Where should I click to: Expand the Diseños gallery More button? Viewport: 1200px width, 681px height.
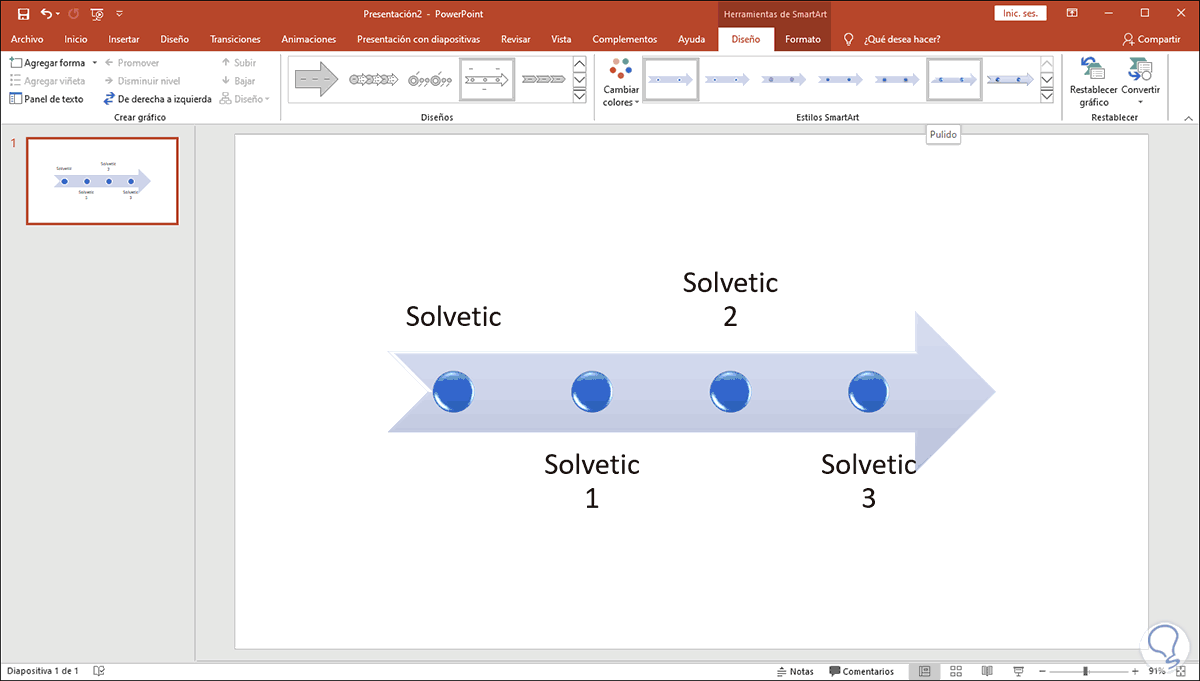(x=579, y=95)
